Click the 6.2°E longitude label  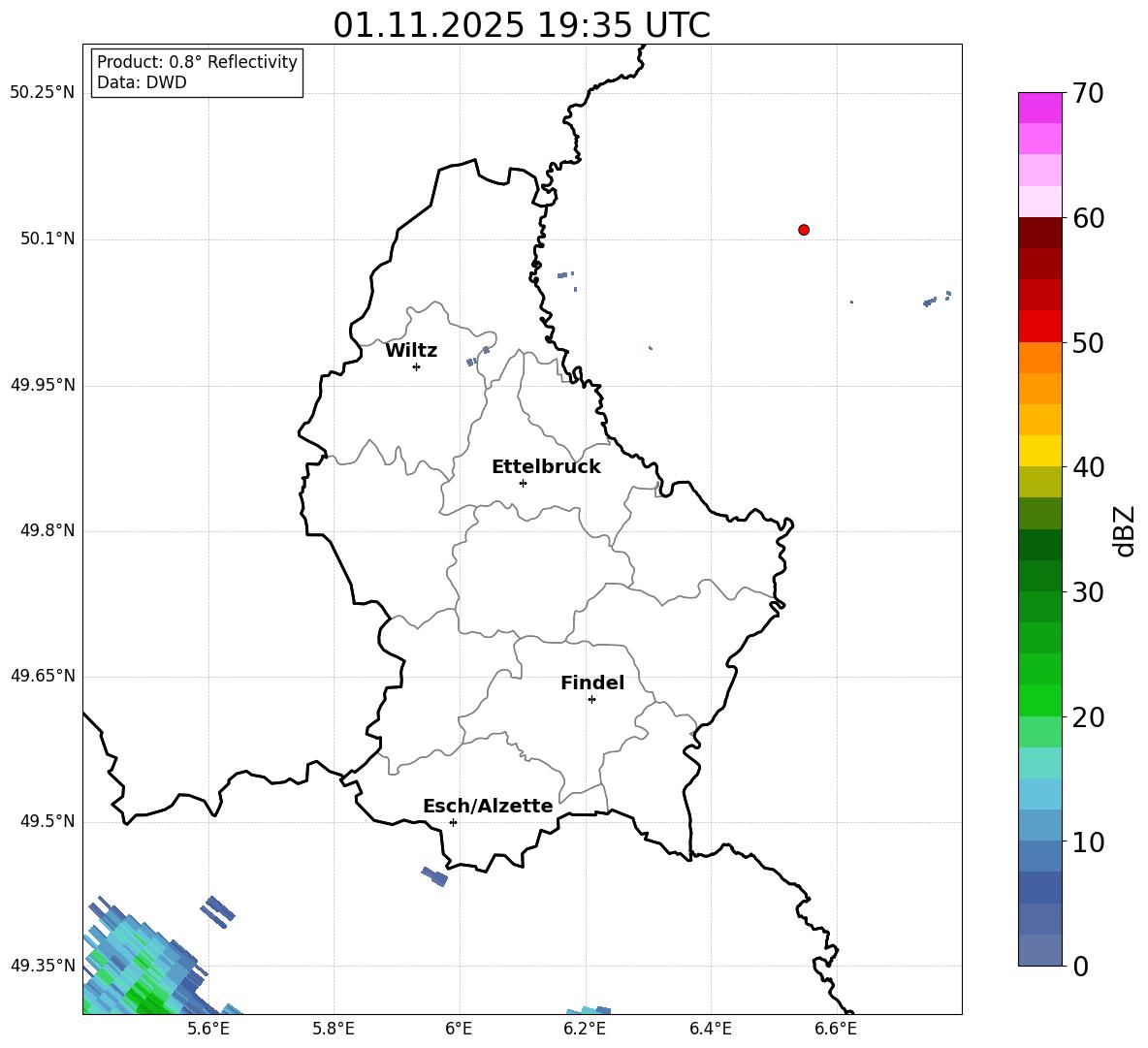pos(585,1029)
